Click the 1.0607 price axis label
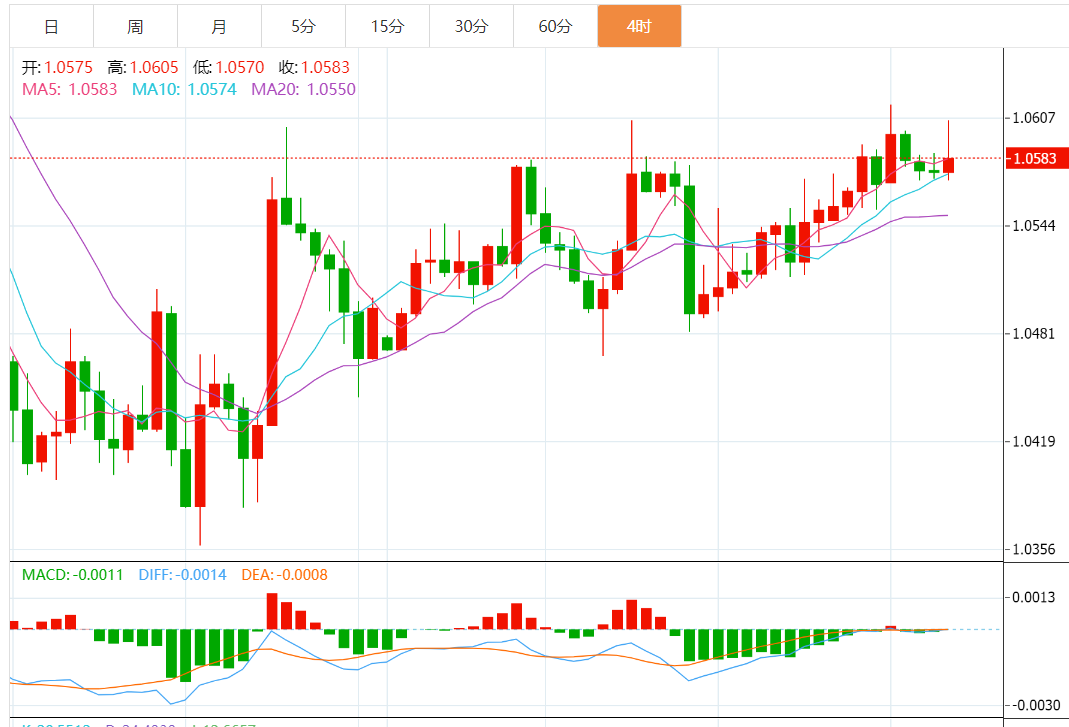The width and height of the screenshot is (1069, 727). (x=1034, y=118)
